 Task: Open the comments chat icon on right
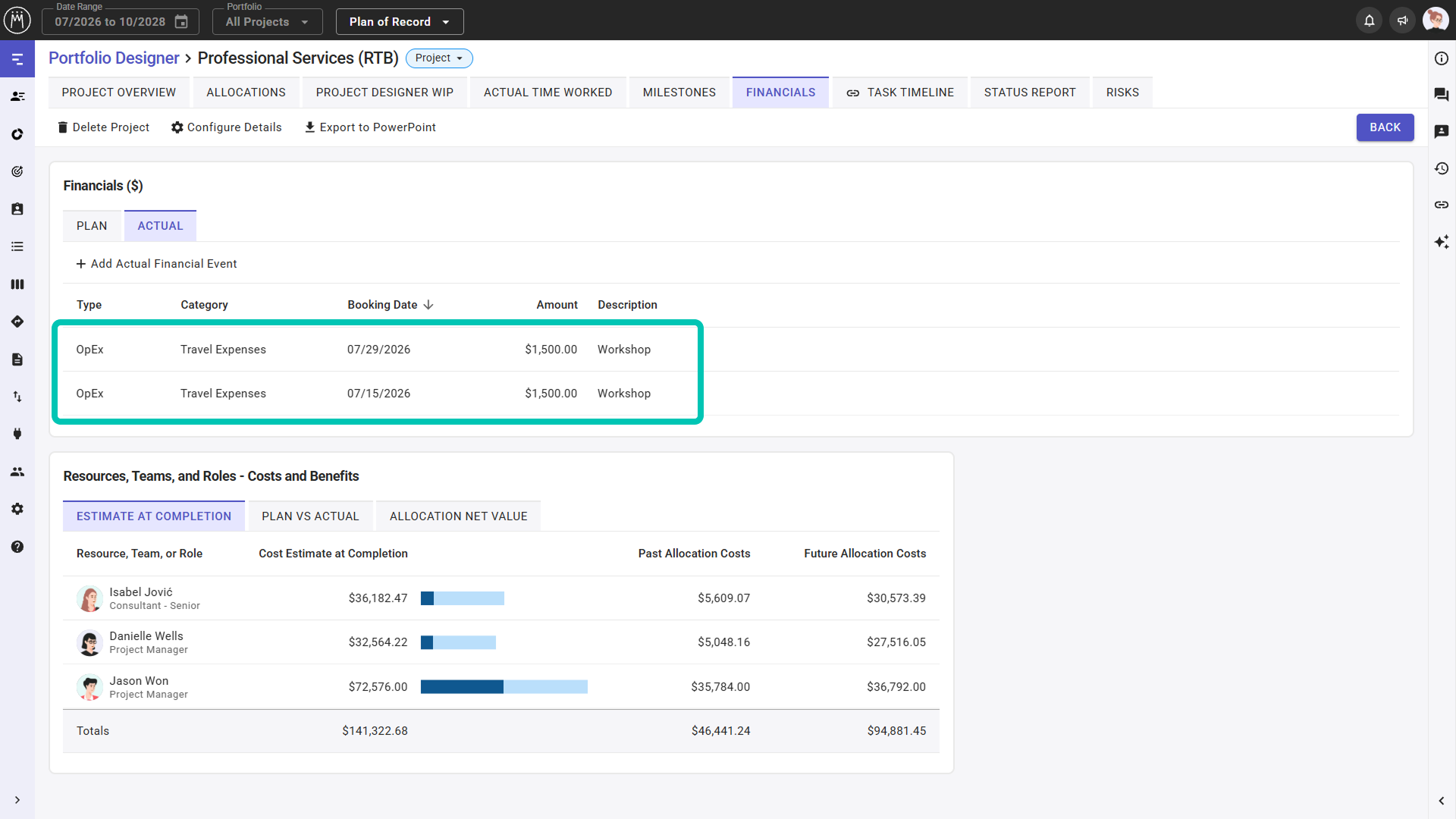coord(1442,95)
